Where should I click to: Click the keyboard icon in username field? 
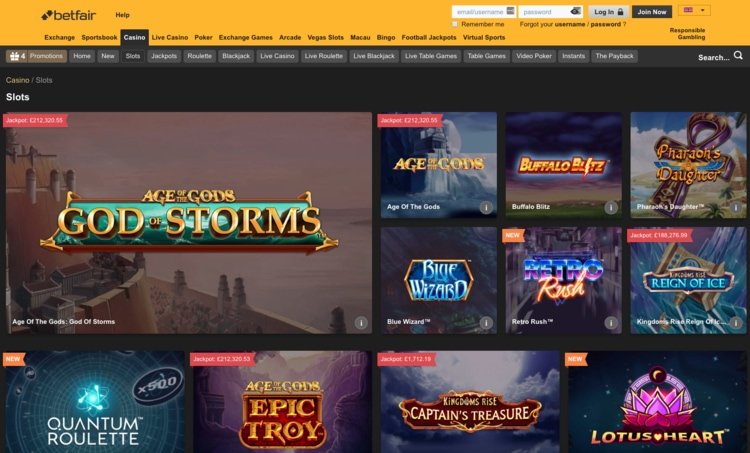pos(510,11)
